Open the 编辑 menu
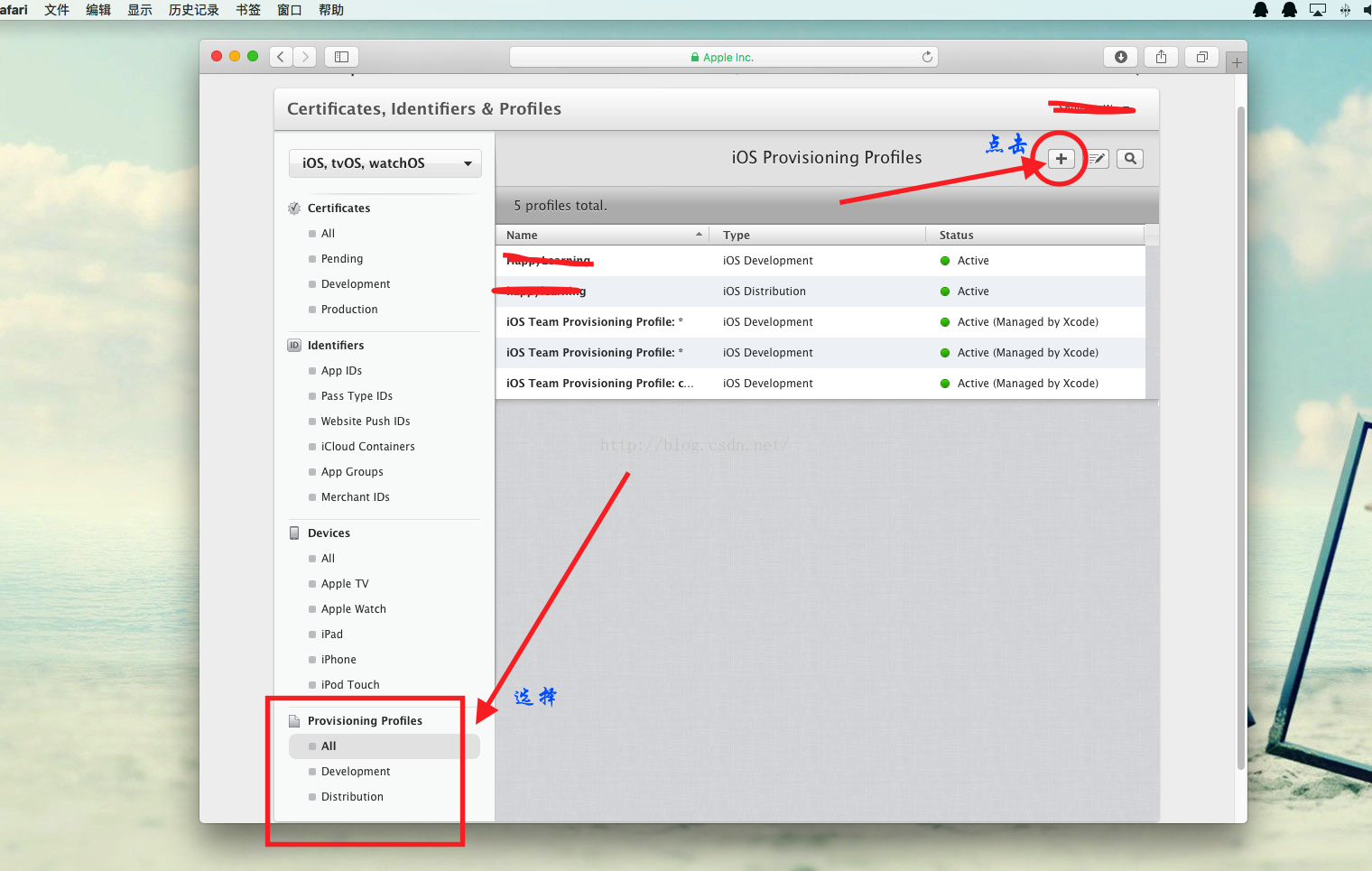Viewport: 1372px width, 871px height. click(98, 10)
